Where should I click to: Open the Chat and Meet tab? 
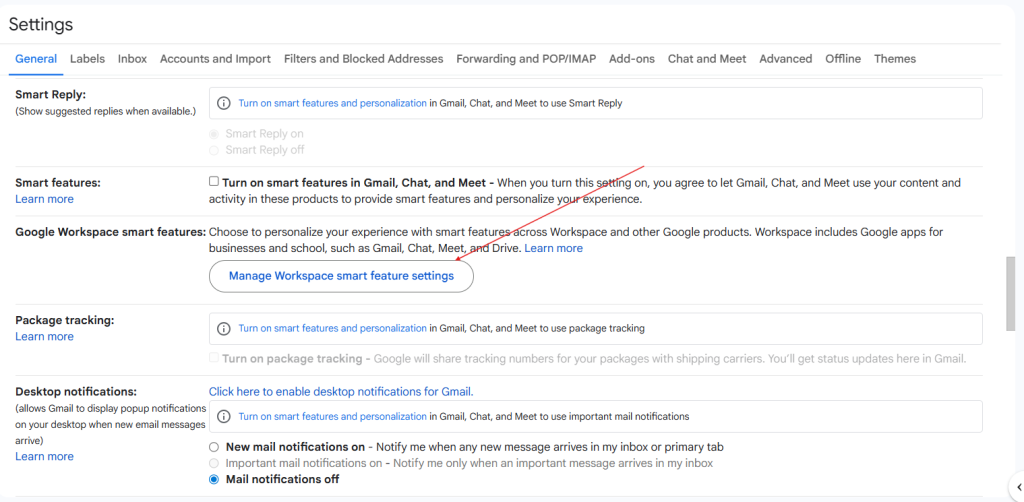(x=707, y=59)
